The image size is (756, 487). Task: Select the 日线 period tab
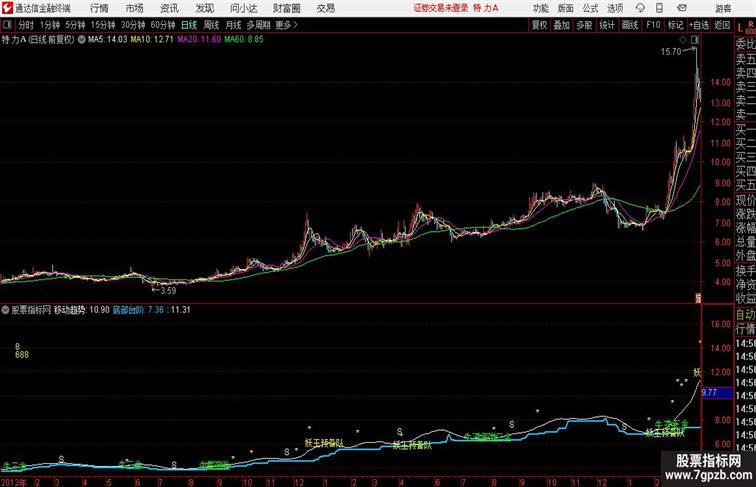pyautogui.click(x=189, y=25)
